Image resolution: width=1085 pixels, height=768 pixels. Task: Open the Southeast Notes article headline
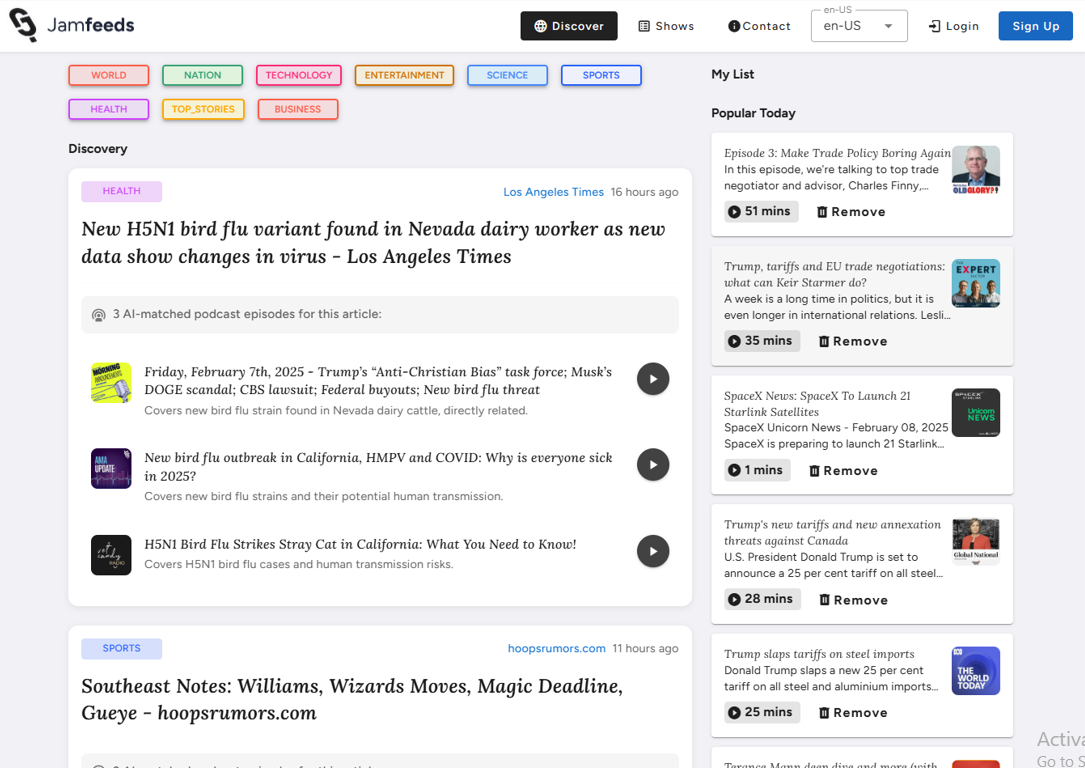coord(352,700)
